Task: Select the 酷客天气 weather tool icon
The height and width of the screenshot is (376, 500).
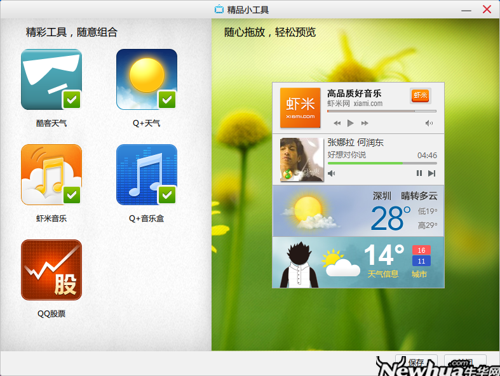Action: (x=51, y=79)
